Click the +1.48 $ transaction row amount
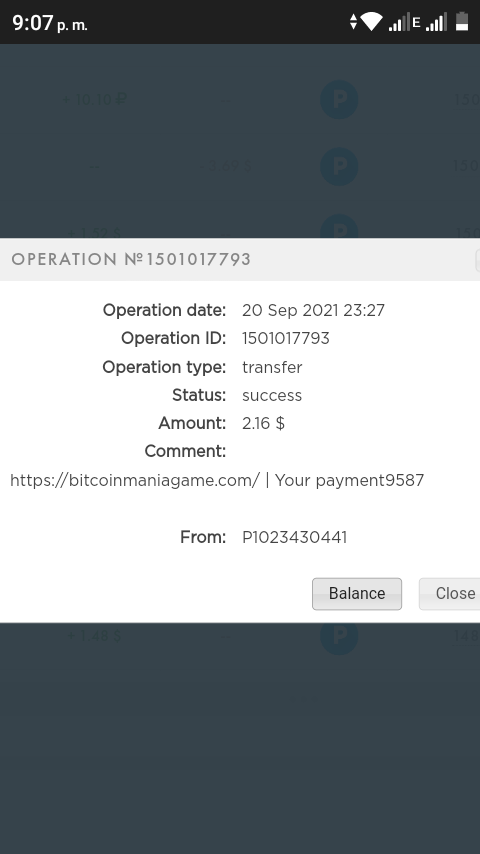480x854 pixels. (94, 636)
